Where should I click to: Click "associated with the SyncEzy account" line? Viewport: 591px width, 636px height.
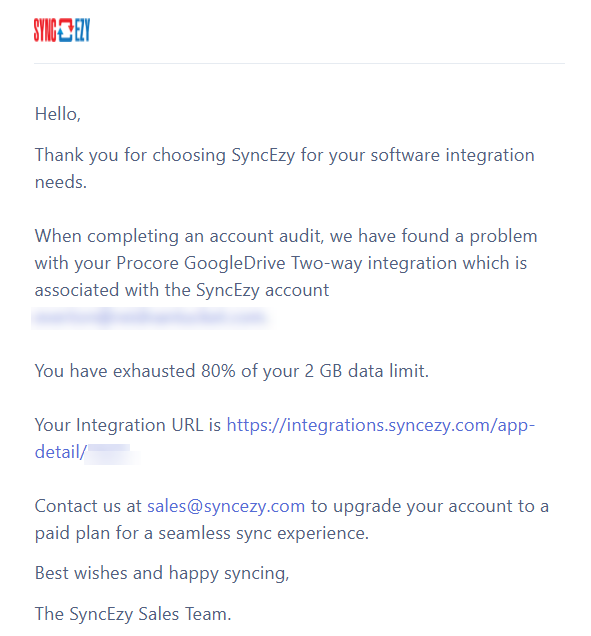click(x=182, y=290)
